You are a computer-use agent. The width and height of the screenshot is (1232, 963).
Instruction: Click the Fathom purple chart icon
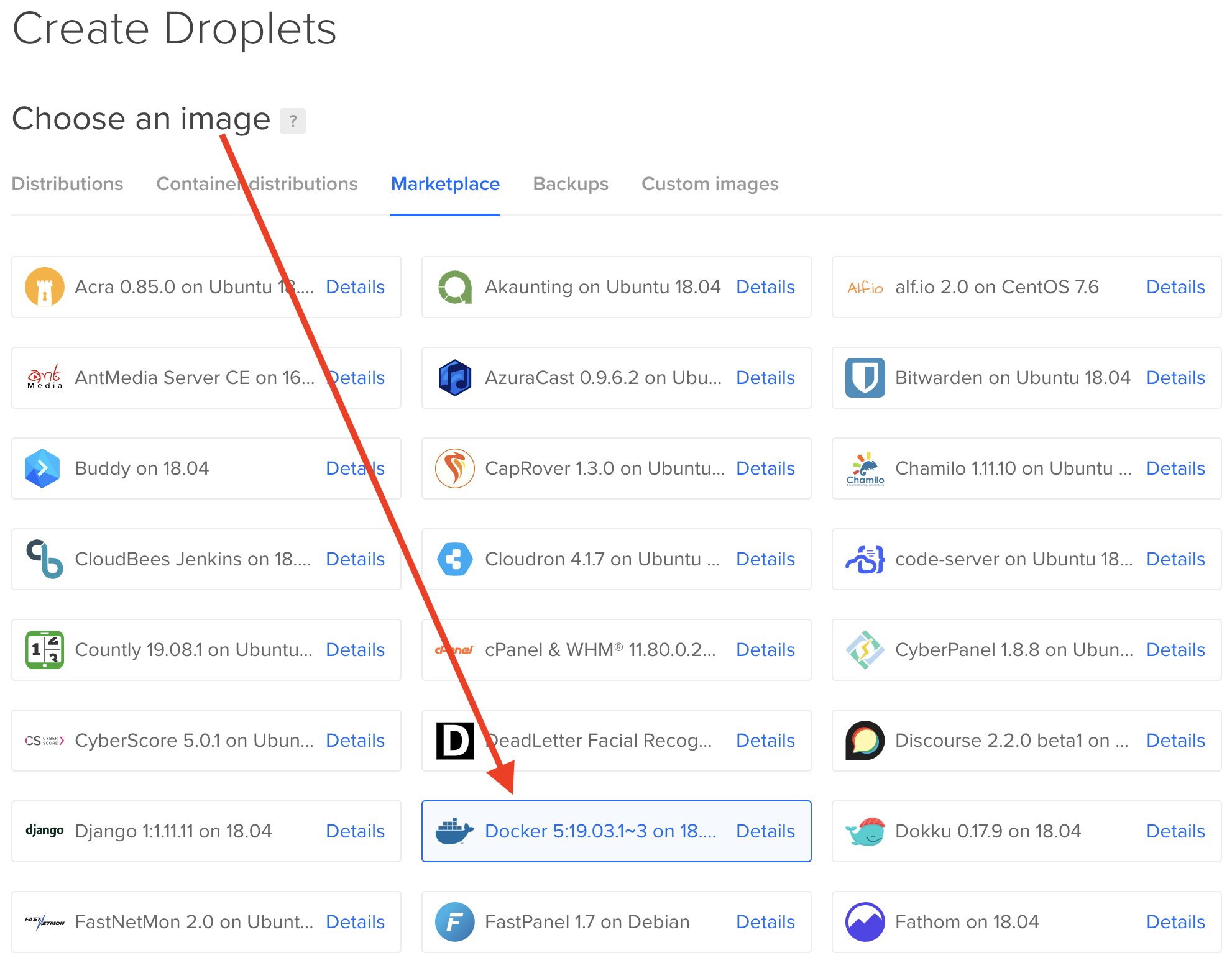point(865,922)
